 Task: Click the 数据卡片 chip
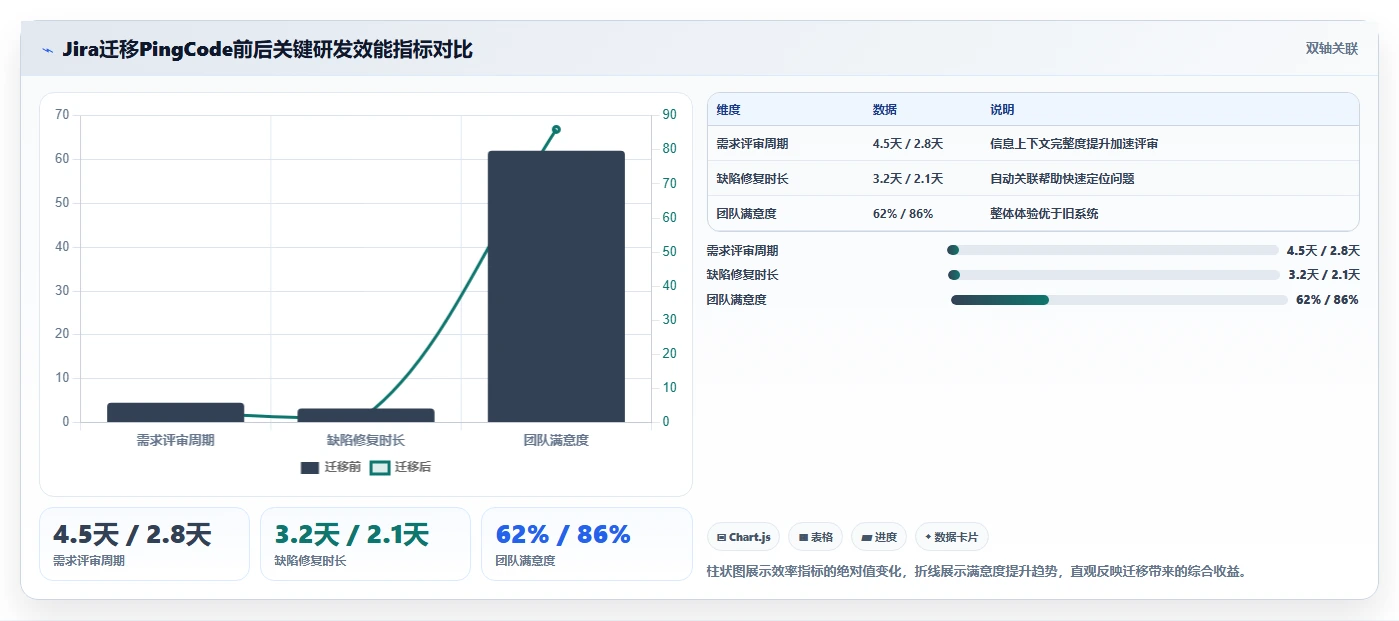tap(952, 537)
